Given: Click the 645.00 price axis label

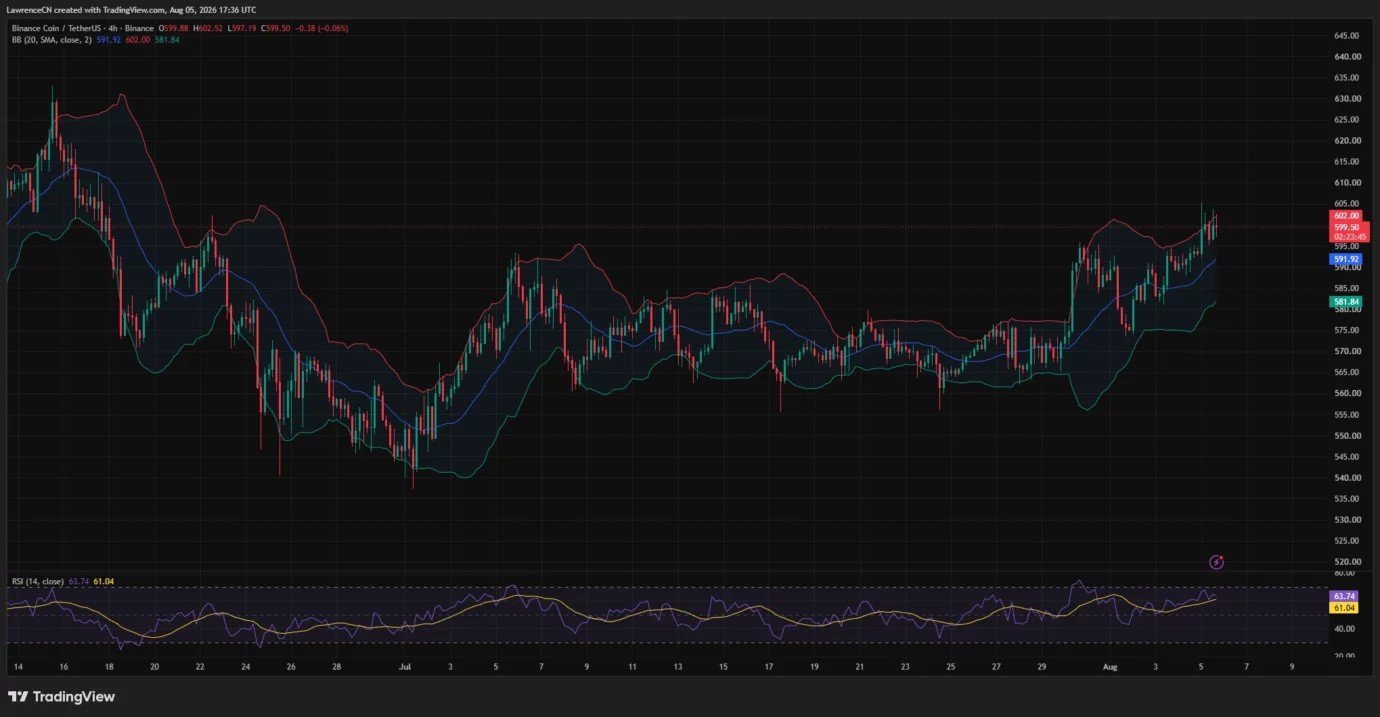Looking at the screenshot, I should point(1346,35).
